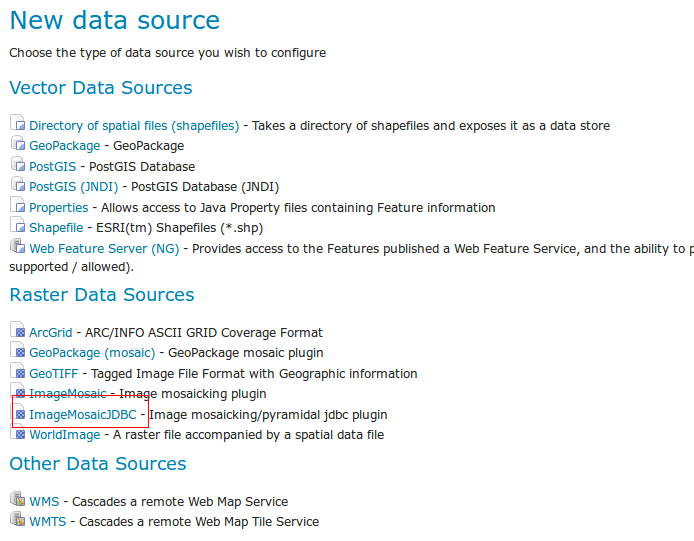
Task: Click 'ESRI(tm) Shapefiles (*.shp)' description
Action: pos(179,228)
